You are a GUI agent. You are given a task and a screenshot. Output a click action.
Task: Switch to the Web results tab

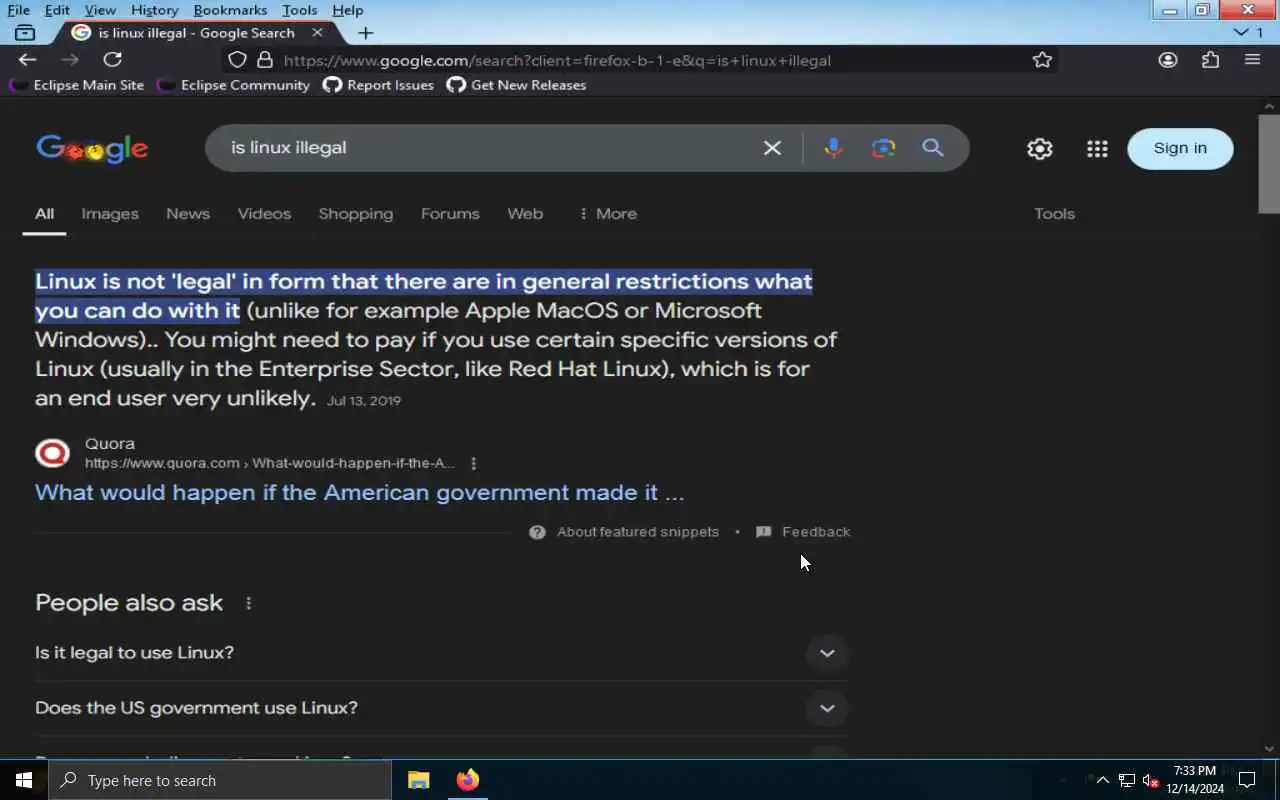pyautogui.click(x=525, y=214)
